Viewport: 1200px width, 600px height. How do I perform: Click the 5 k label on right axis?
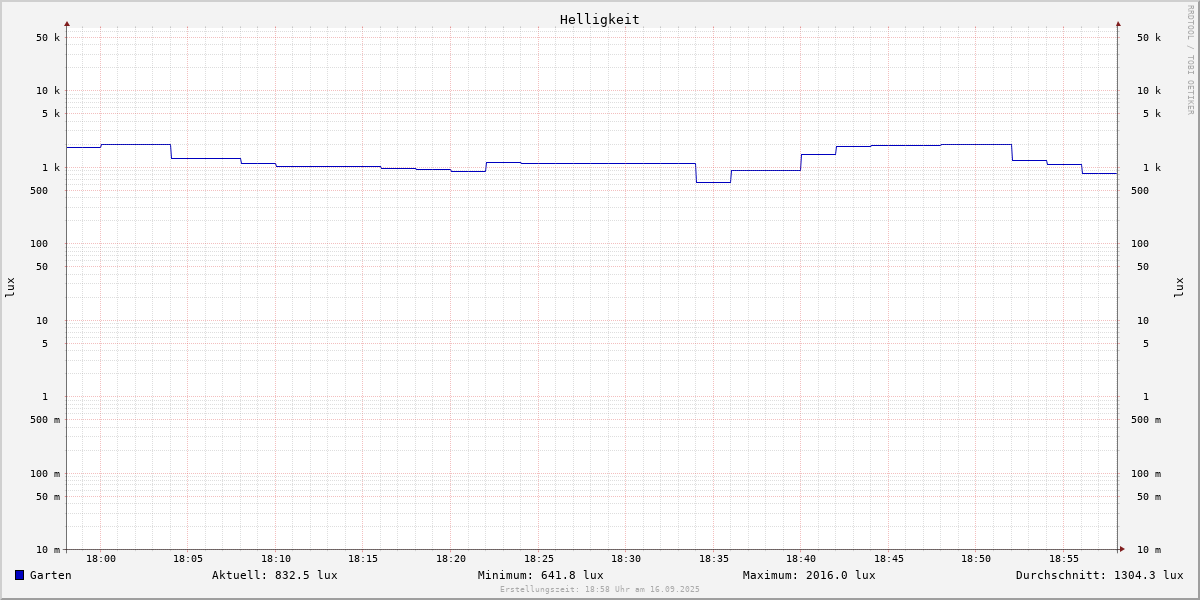coord(1152,114)
